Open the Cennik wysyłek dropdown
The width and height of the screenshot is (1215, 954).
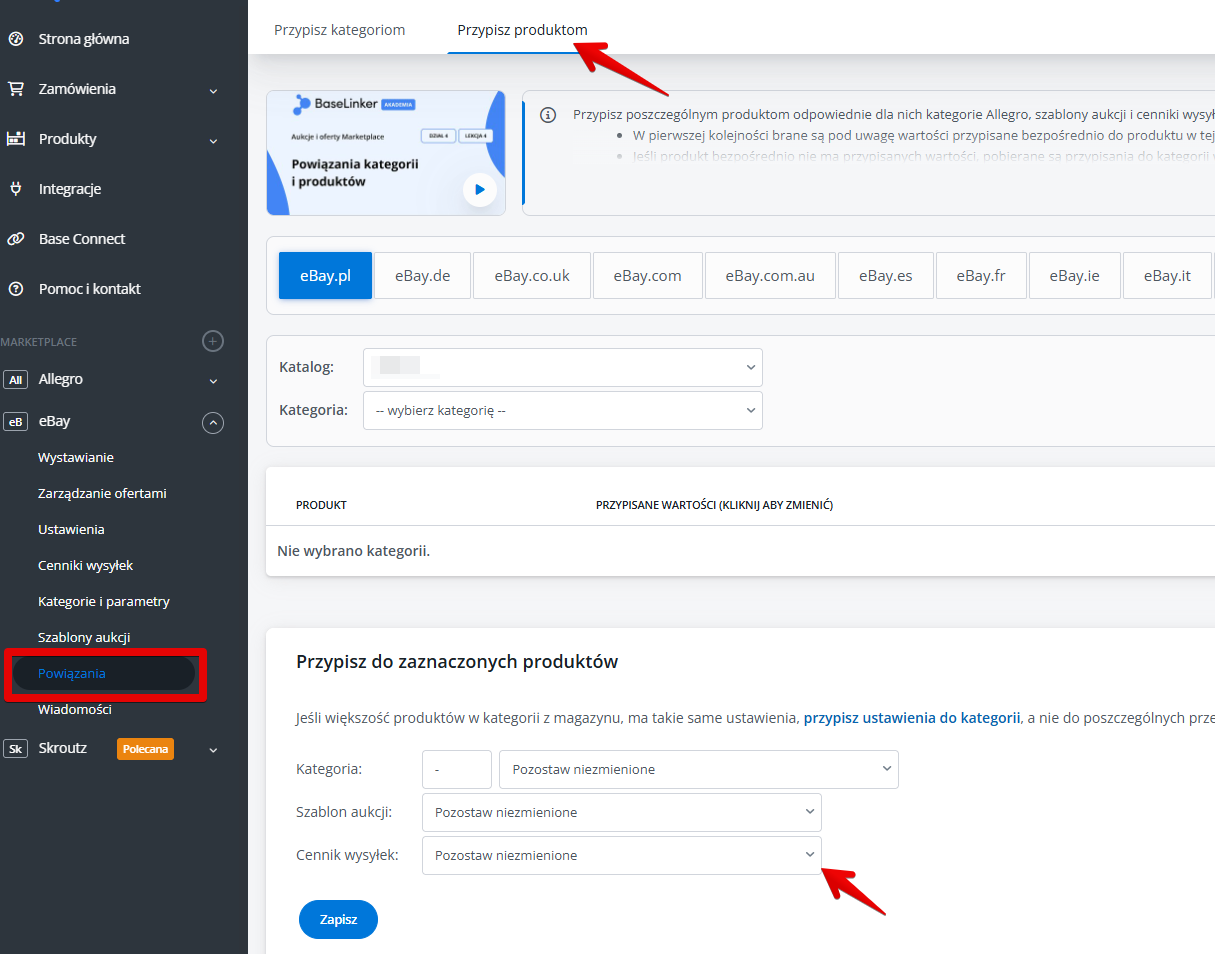(621, 855)
